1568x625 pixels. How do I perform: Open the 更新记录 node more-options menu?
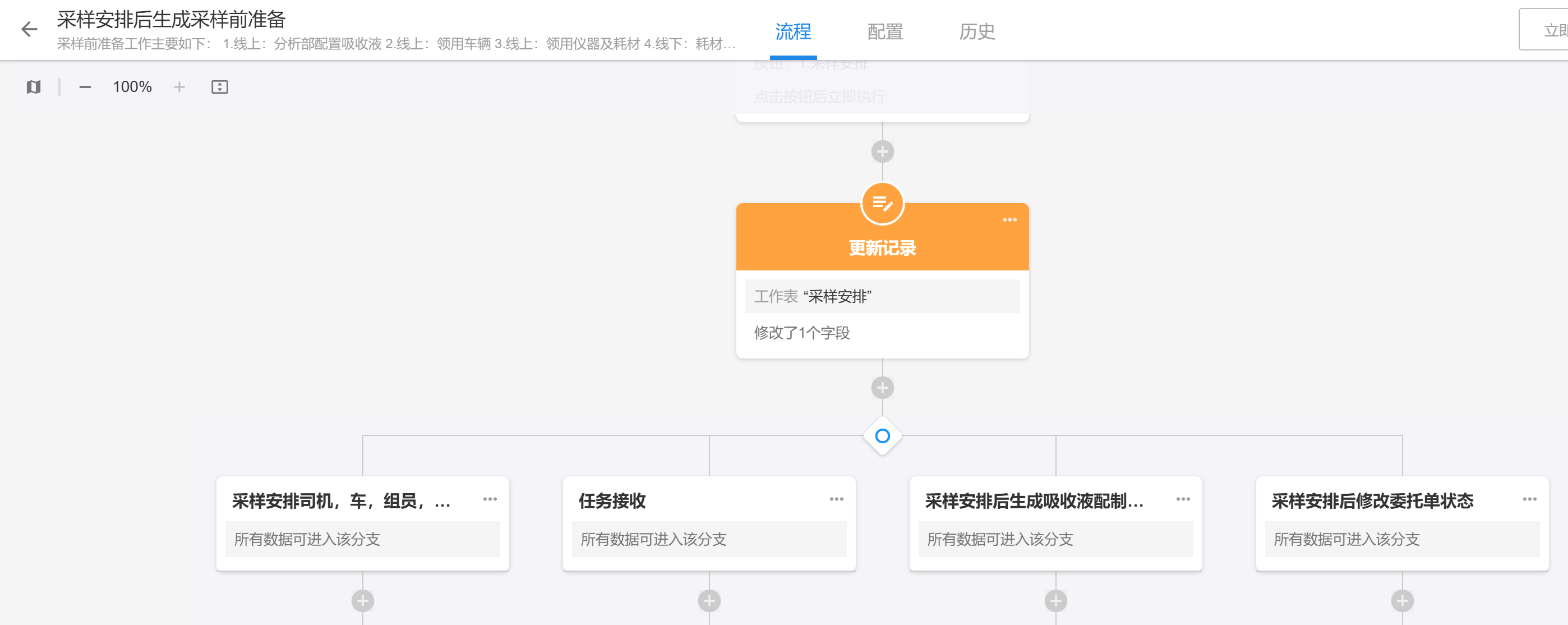[x=1009, y=220]
